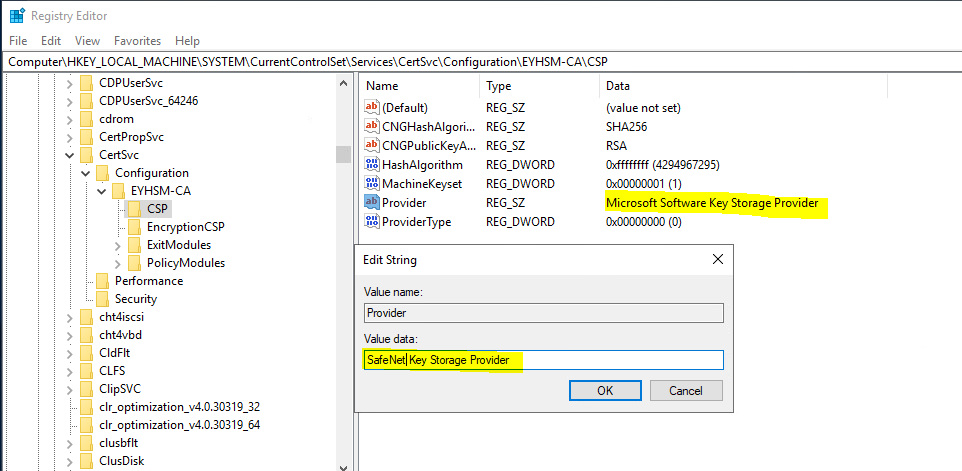The image size is (962, 471).
Task: Click the 'SHA256' data value
Action: click(626, 126)
